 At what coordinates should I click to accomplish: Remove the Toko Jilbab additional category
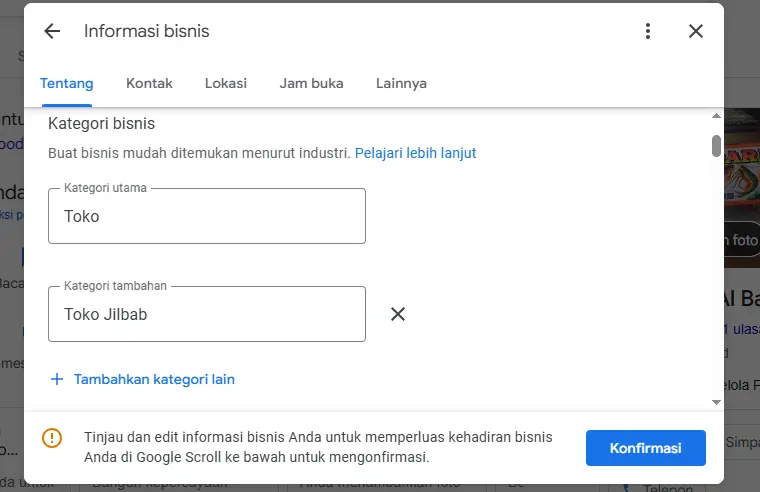398,314
